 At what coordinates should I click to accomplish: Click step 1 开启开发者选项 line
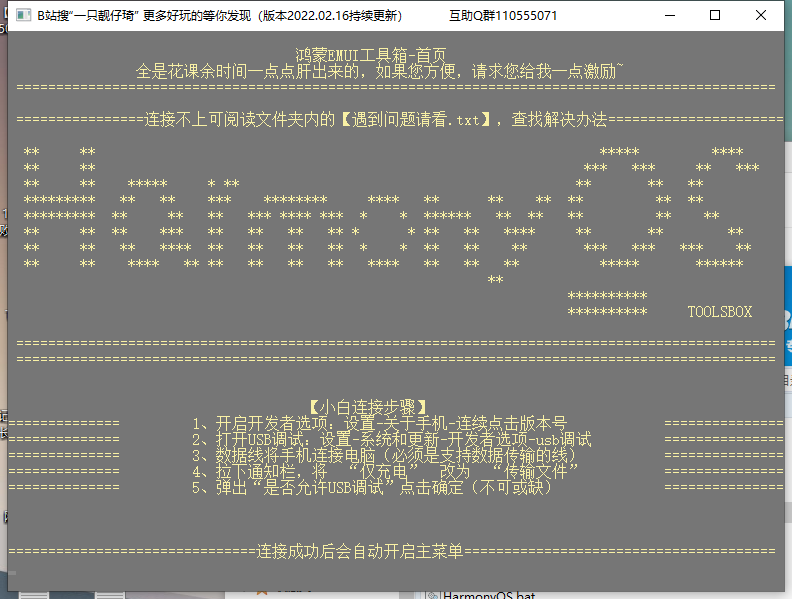380,423
